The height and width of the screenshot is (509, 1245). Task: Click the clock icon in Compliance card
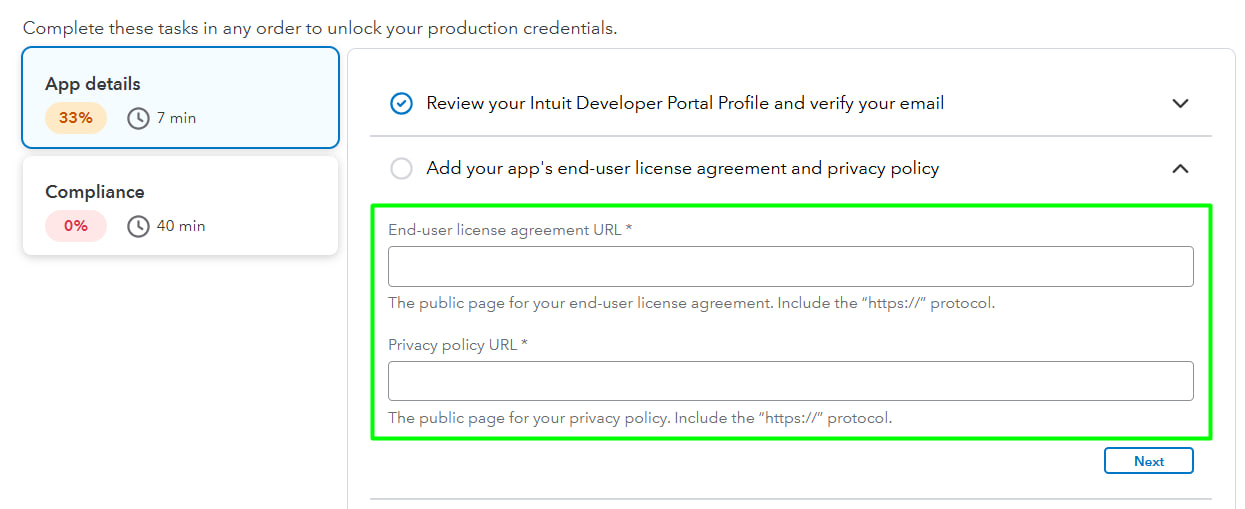tap(138, 226)
